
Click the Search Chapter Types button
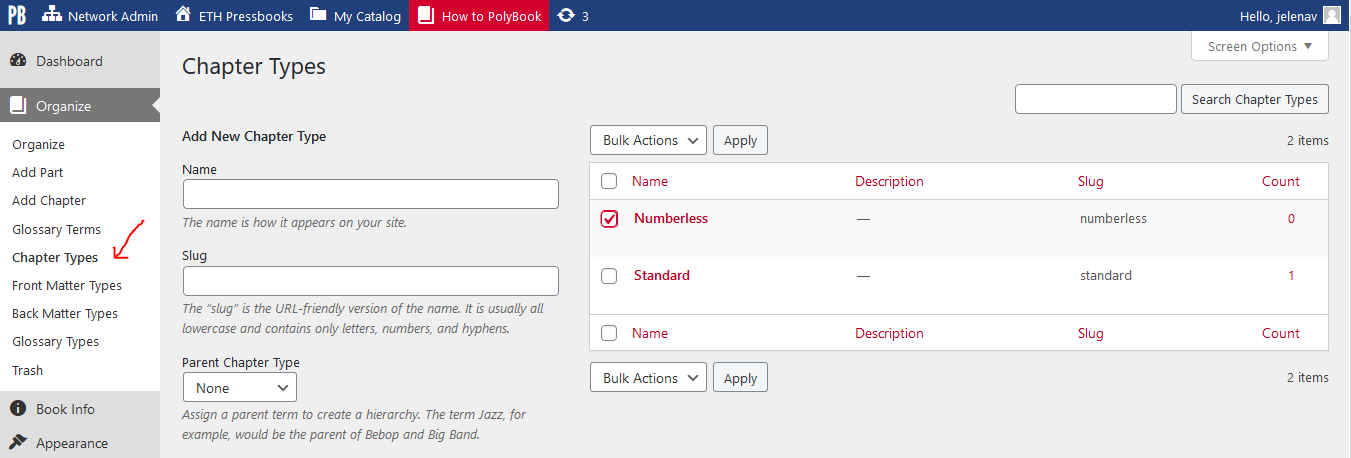(x=1254, y=99)
